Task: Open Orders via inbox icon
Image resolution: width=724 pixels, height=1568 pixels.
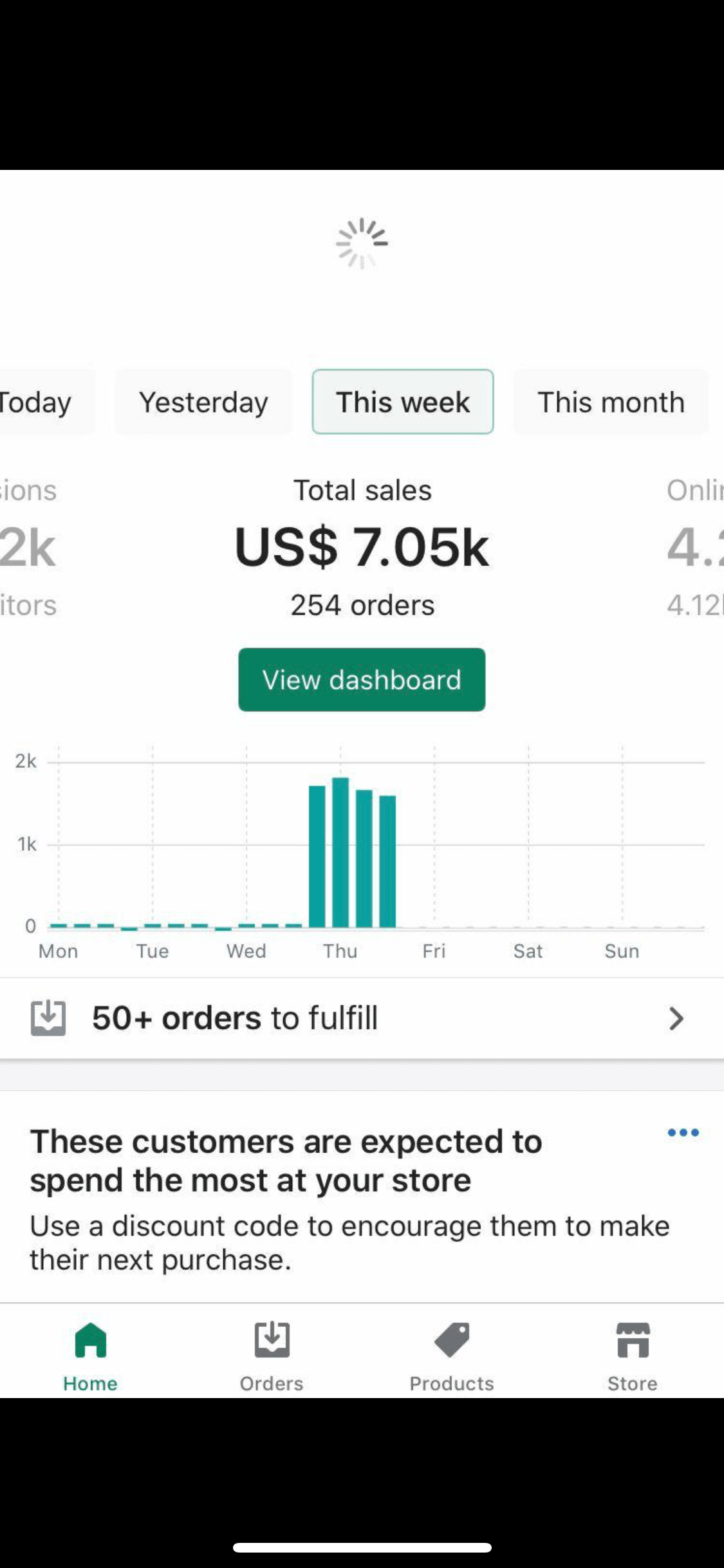Action: (272, 1340)
